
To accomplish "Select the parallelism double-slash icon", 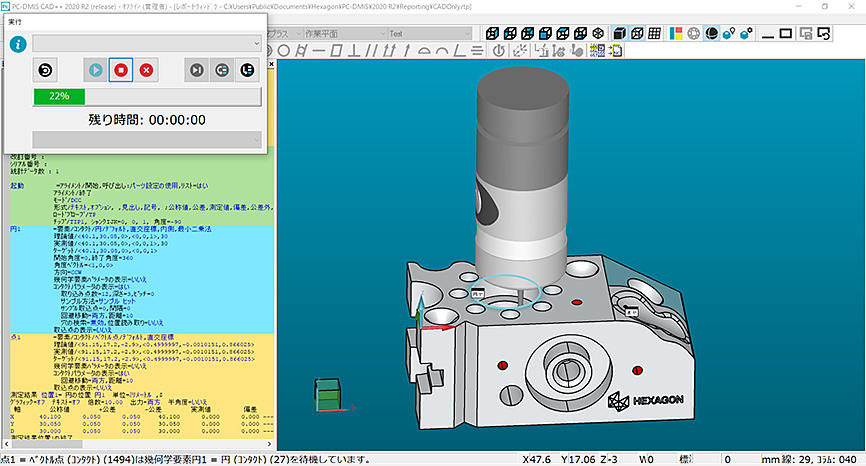I will (372, 51).
